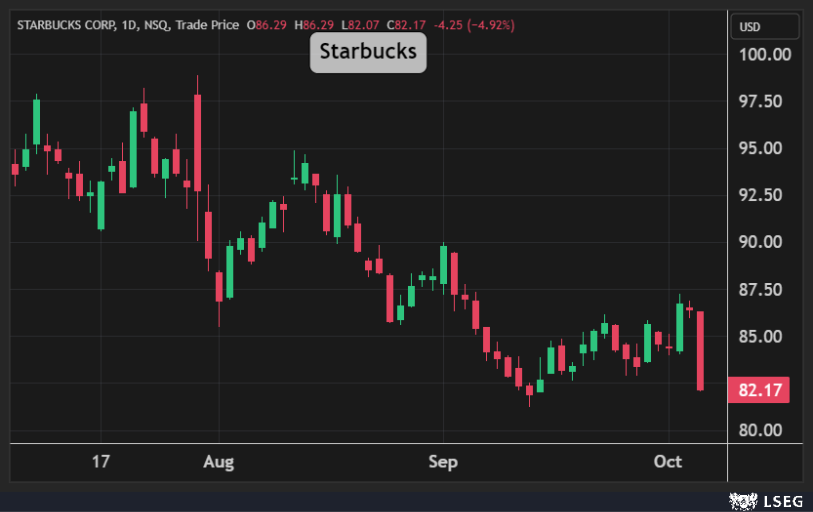Click the 80.00 price axis label
The width and height of the screenshot is (813, 512).
[763, 430]
